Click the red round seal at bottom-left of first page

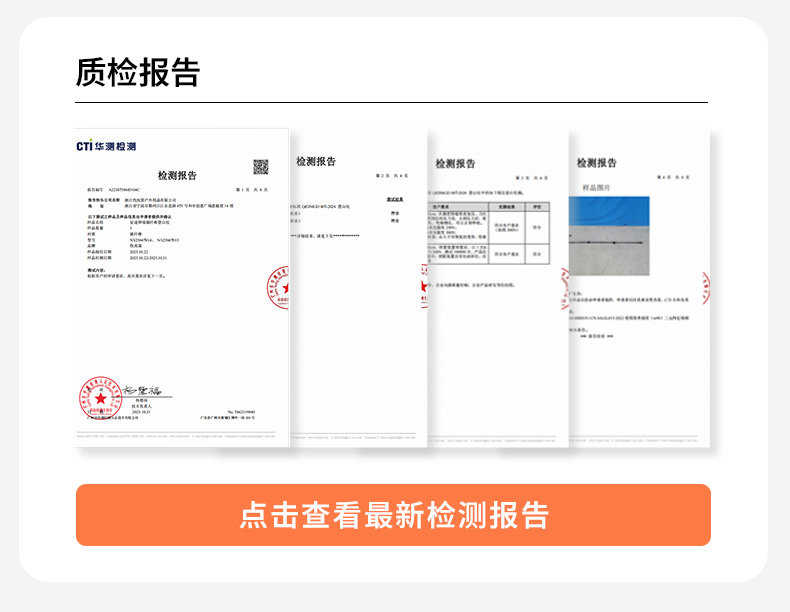[x=100, y=397]
